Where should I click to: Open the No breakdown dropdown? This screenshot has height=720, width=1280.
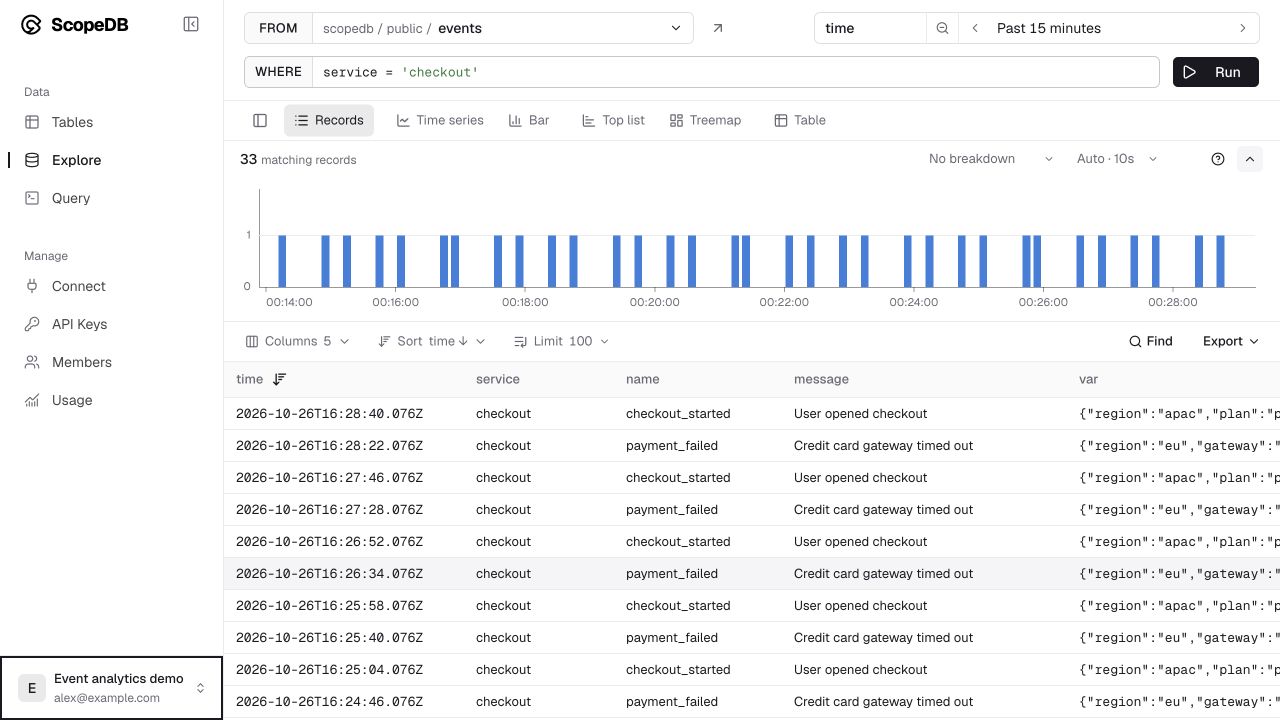[990, 159]
